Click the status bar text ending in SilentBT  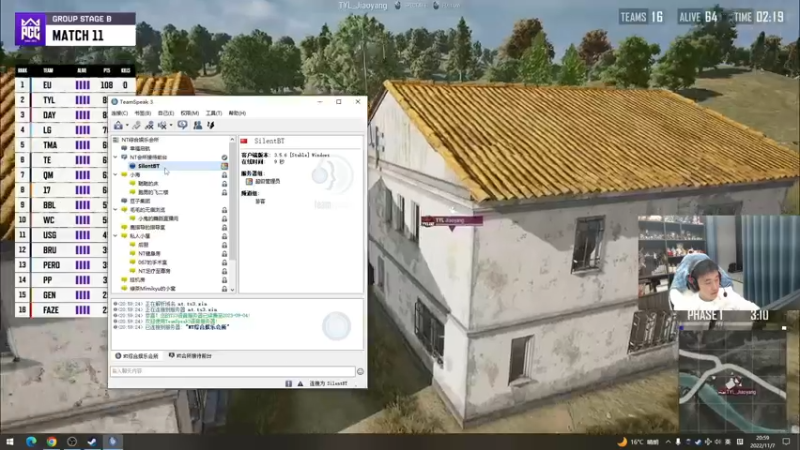[329, 383]
